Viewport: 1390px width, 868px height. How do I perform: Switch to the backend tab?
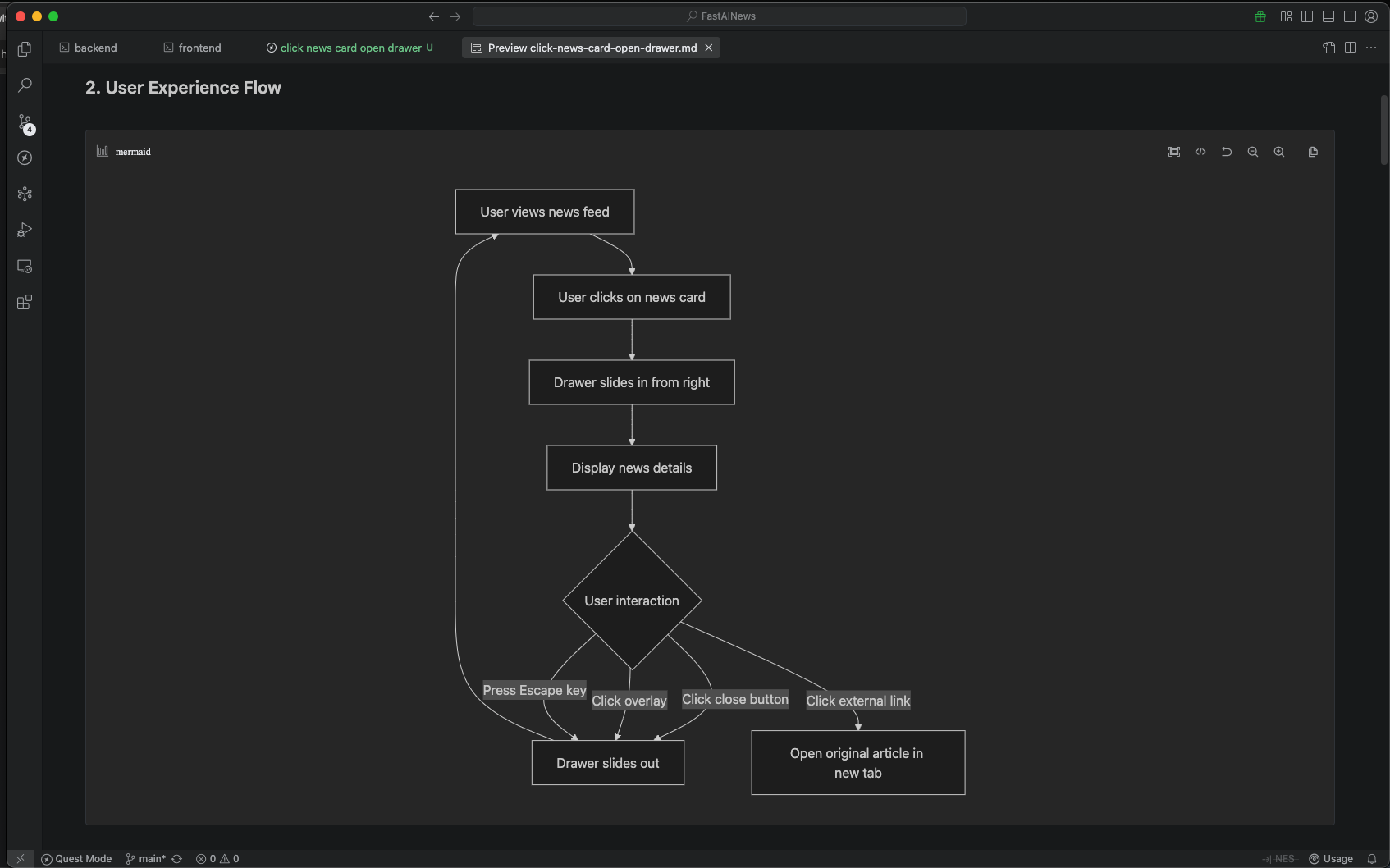coord(89,48)
